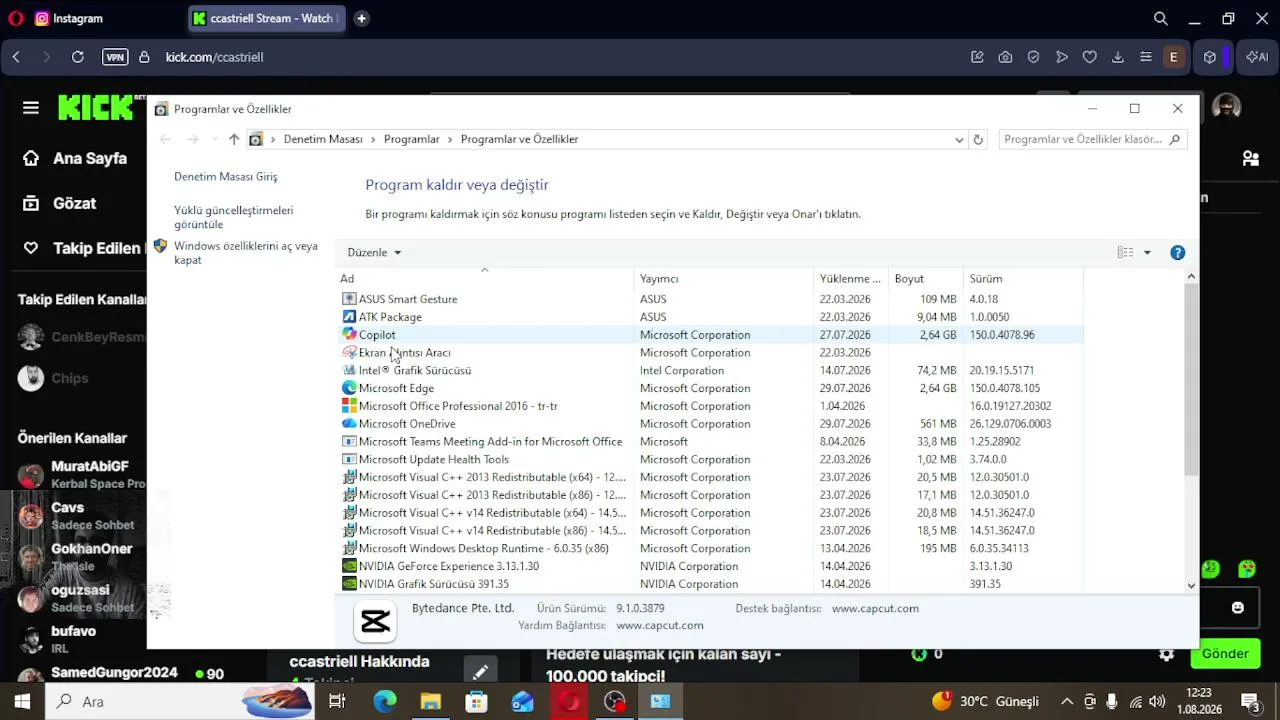Select Intel Grafik Sürücüsü in the list

[x=710, y=370]
